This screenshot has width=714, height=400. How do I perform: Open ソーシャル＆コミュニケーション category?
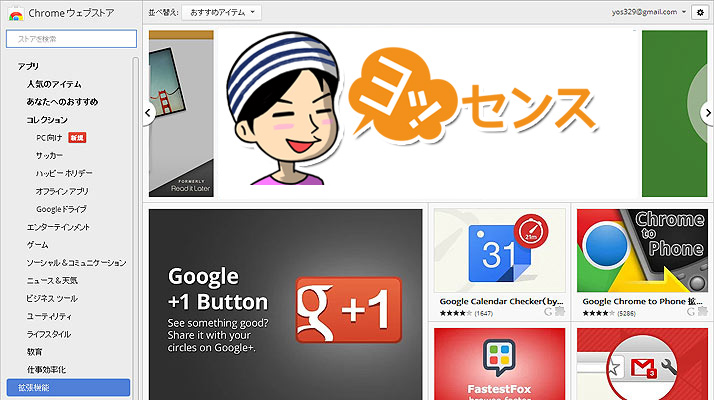click(x=76, y=263)
